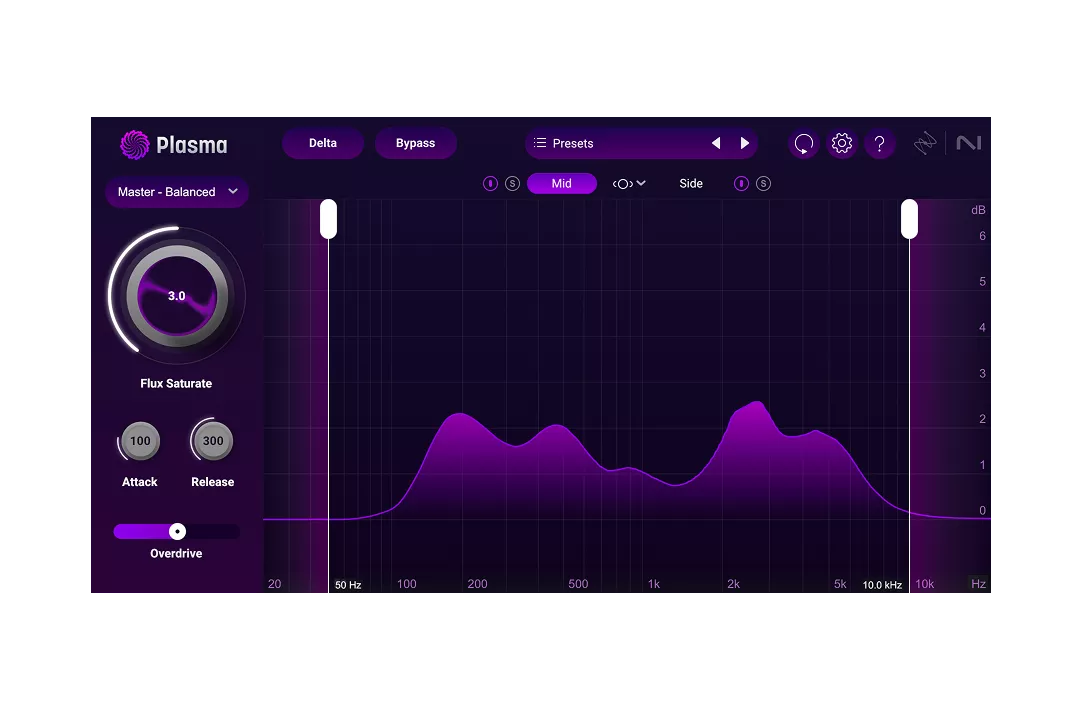Screen dimensions: 1080x710
Task: Expand the stereo channel mode dropdown
Action: pyautogui.click(x=629, y=184)
